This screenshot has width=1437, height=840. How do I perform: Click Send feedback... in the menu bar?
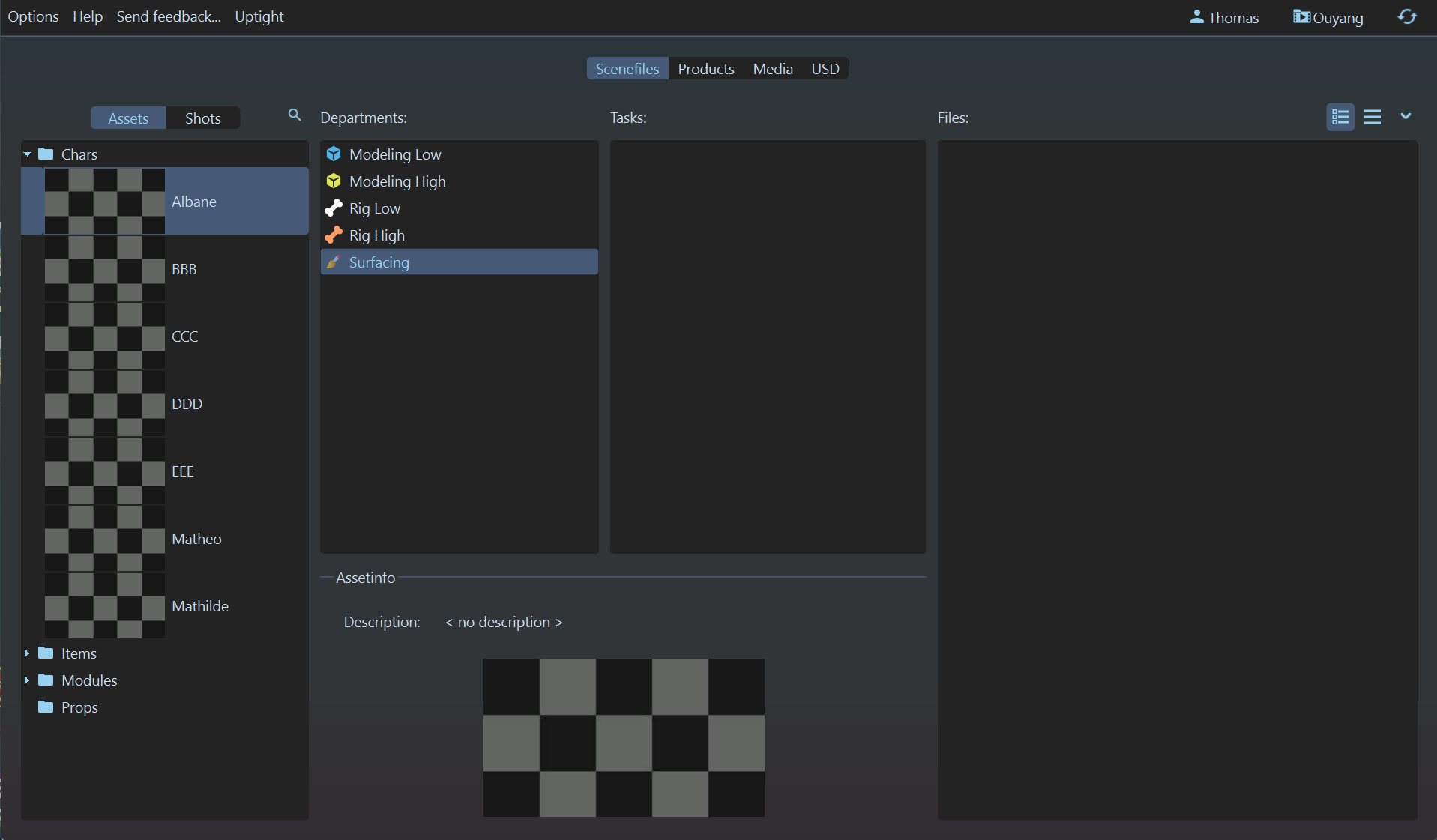169,16
